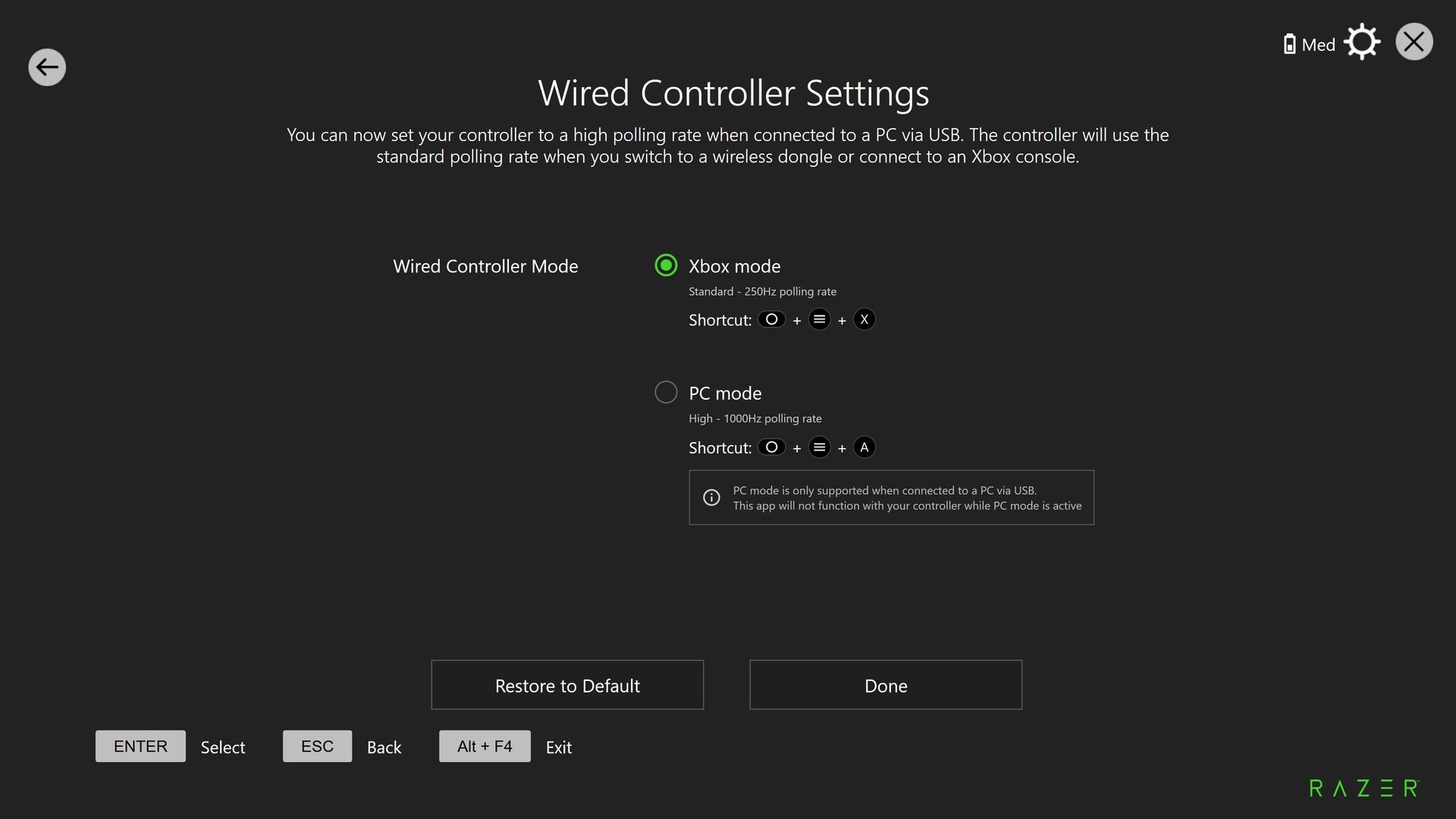Click the PC mode label text
The image size is (1456, 819).
point(725,394)
